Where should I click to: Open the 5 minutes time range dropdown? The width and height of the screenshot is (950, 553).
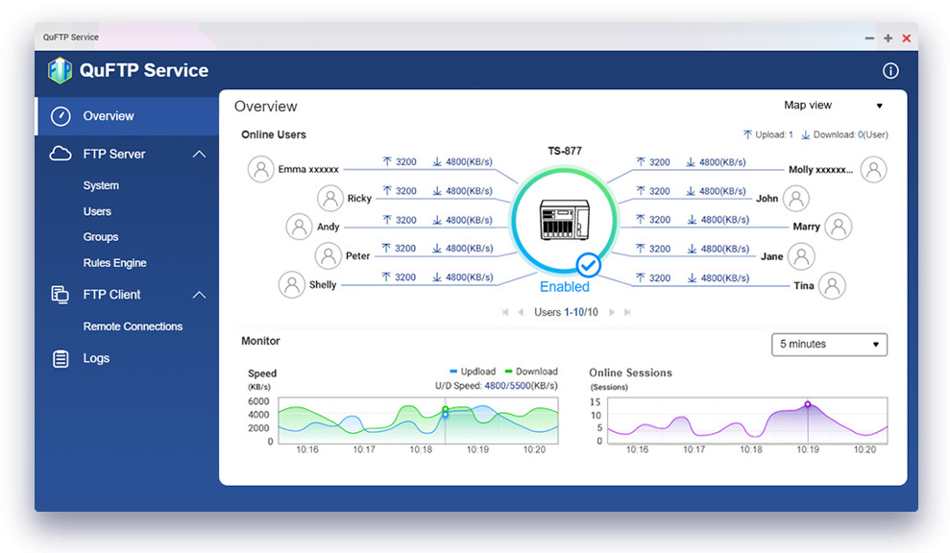pos(829,344)
